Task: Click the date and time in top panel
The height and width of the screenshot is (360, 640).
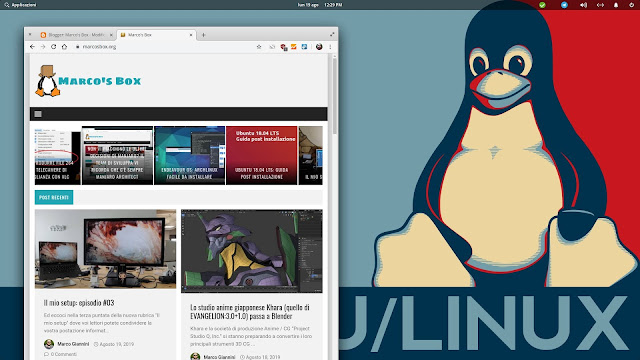Action: 320,5
